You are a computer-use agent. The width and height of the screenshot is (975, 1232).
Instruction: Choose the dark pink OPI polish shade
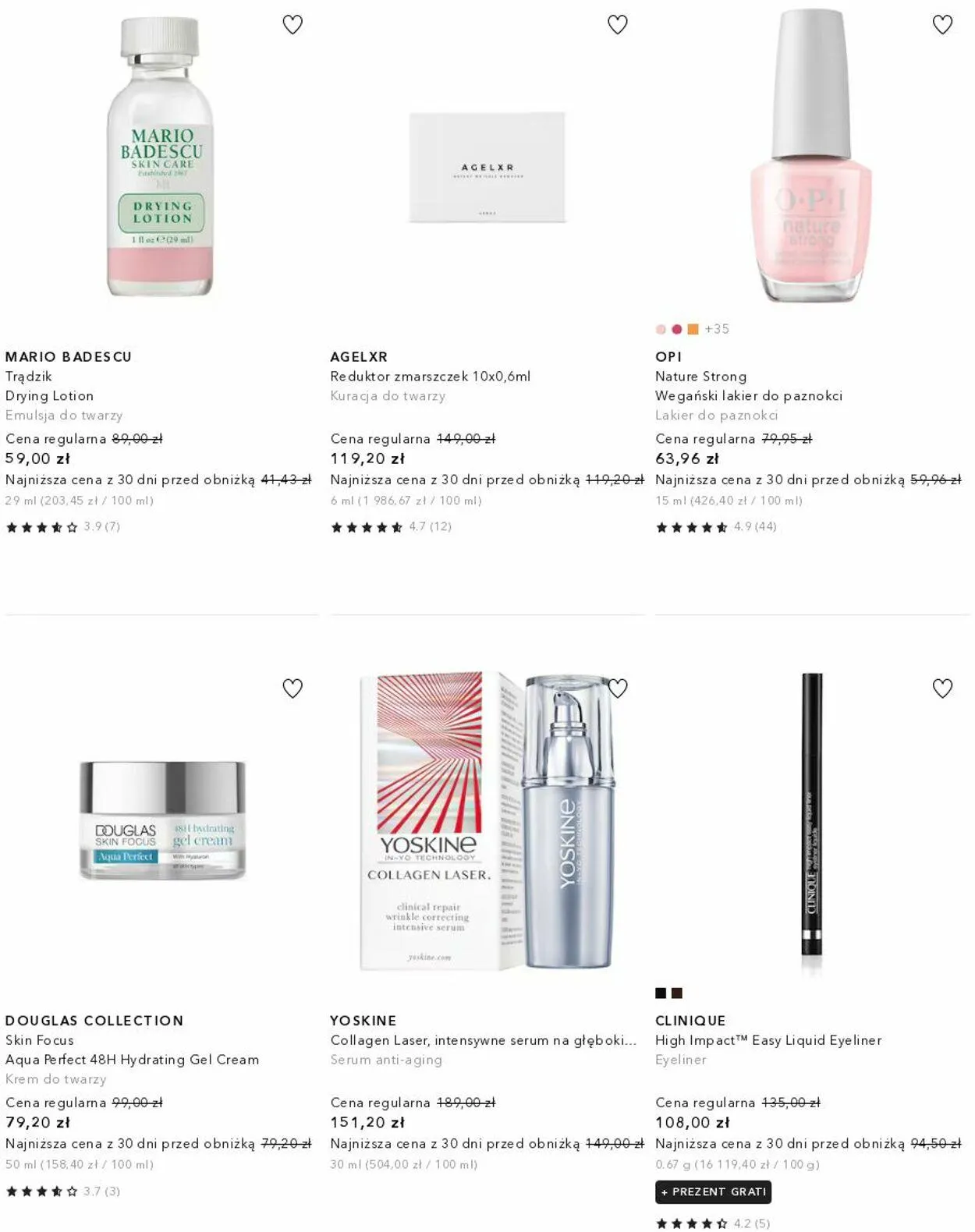point(677,329)
